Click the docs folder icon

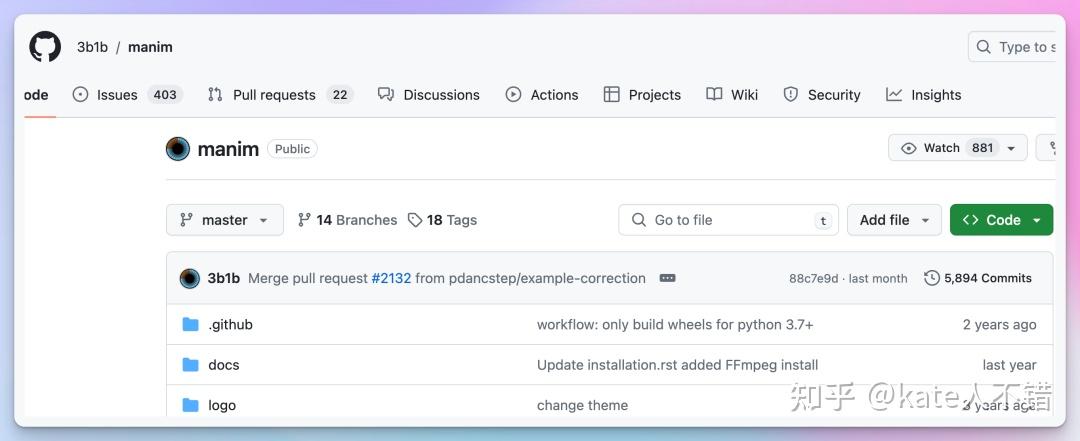[x=191, y=365]
